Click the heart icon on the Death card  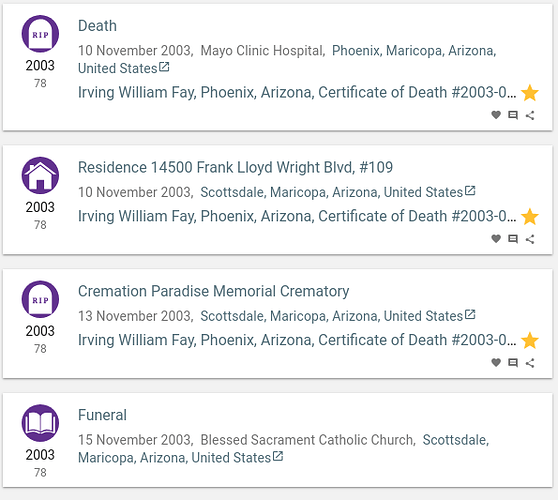[x=496, y=115]
